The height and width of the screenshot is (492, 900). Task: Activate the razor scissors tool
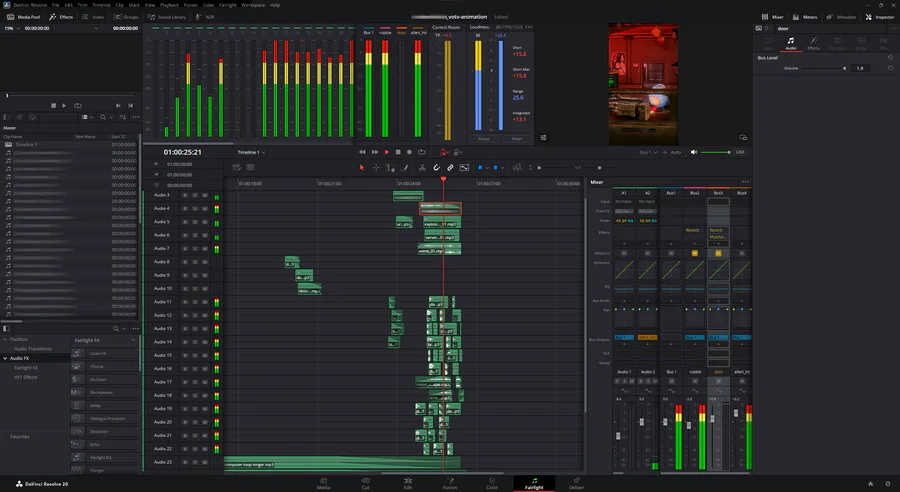[422, 168]
